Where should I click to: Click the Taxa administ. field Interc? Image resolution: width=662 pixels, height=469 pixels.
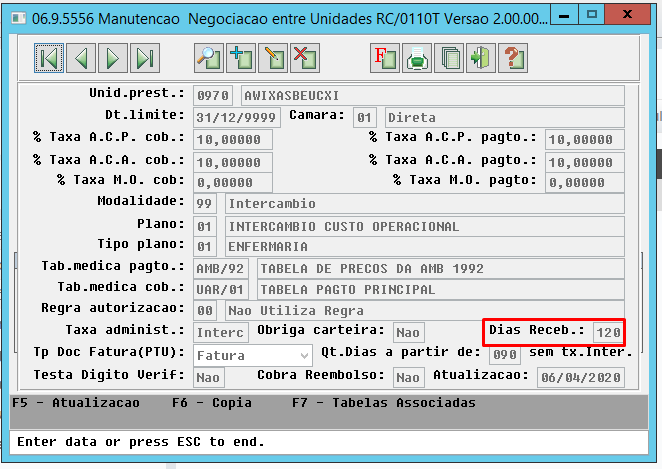pyautogui.click(x=220, y=333)
